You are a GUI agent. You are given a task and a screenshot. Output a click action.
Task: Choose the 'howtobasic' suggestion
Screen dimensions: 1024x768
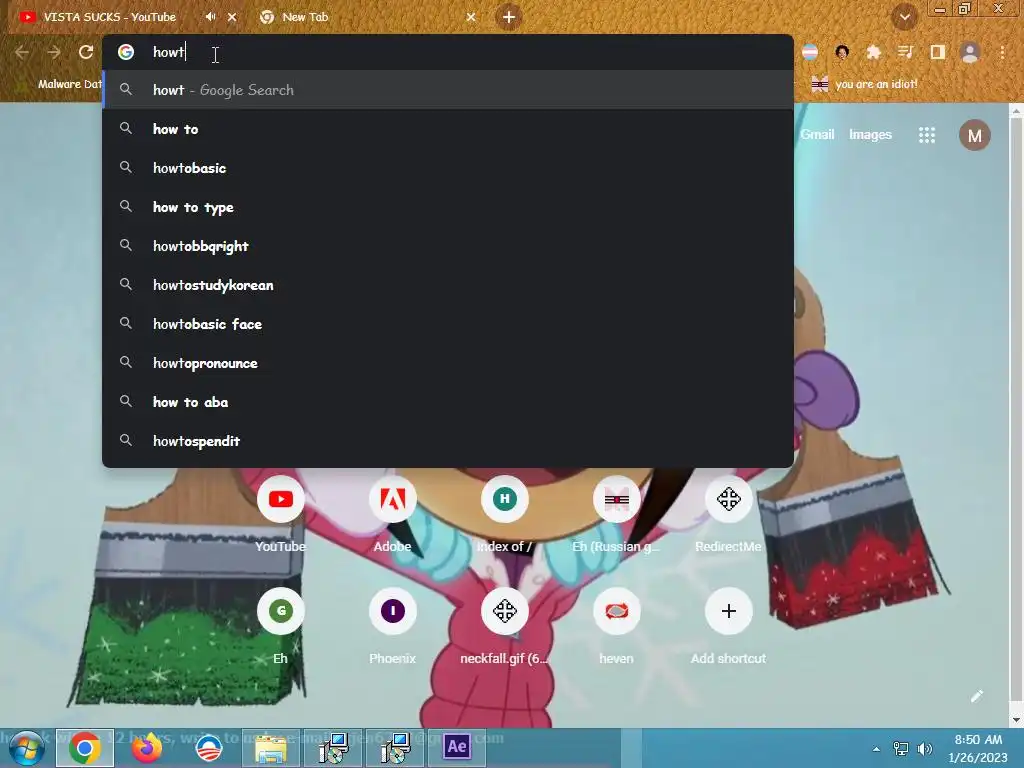pyautogui.click(x=448, y=168)
